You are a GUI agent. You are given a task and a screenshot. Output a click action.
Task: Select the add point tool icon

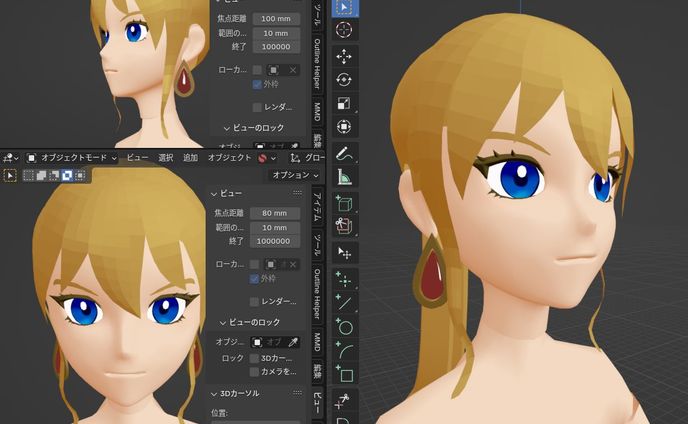pyautogui.click(x=344, y=280)
